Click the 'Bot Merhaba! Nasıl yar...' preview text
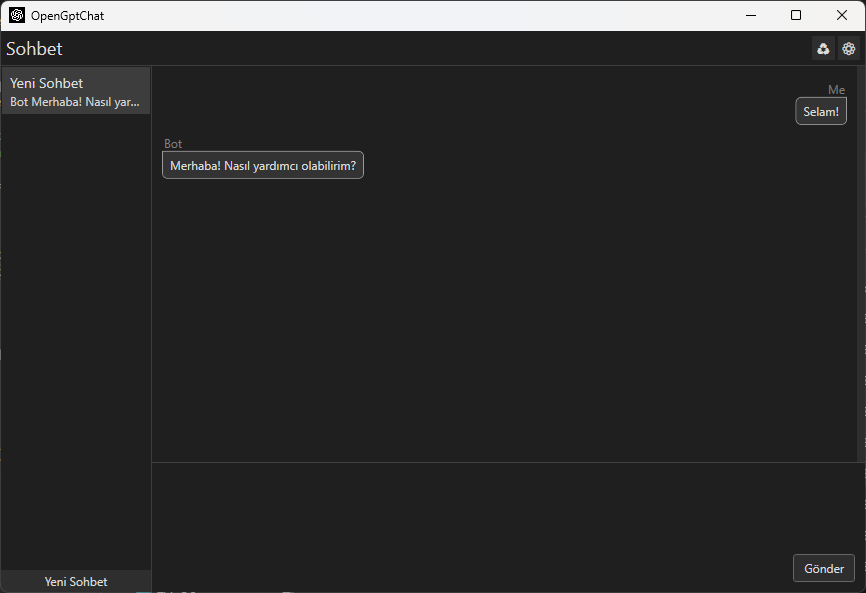The width and height of the screenshot is (866, 593). 75,102
